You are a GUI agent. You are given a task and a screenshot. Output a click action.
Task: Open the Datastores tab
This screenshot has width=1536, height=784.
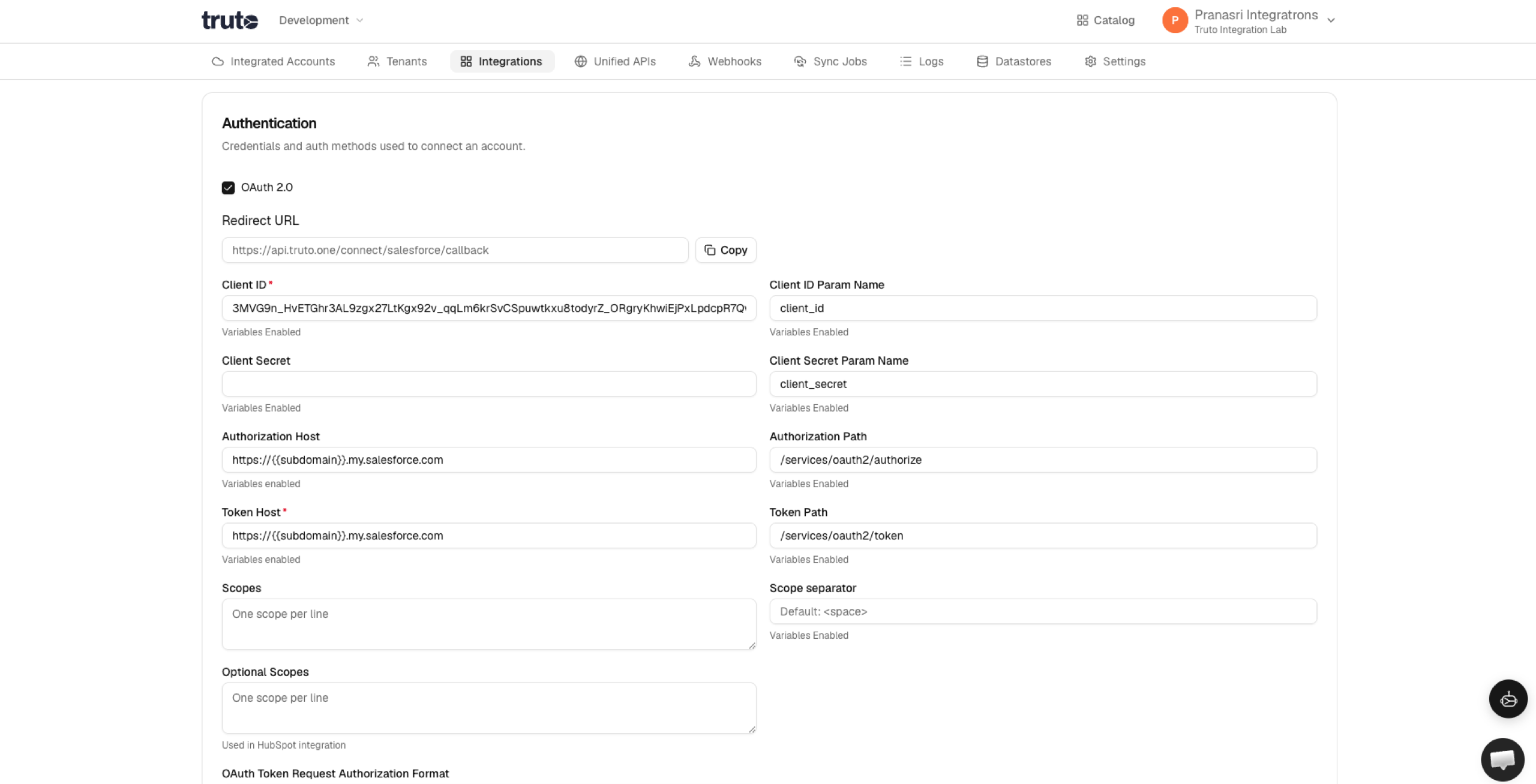point(1014,61)
